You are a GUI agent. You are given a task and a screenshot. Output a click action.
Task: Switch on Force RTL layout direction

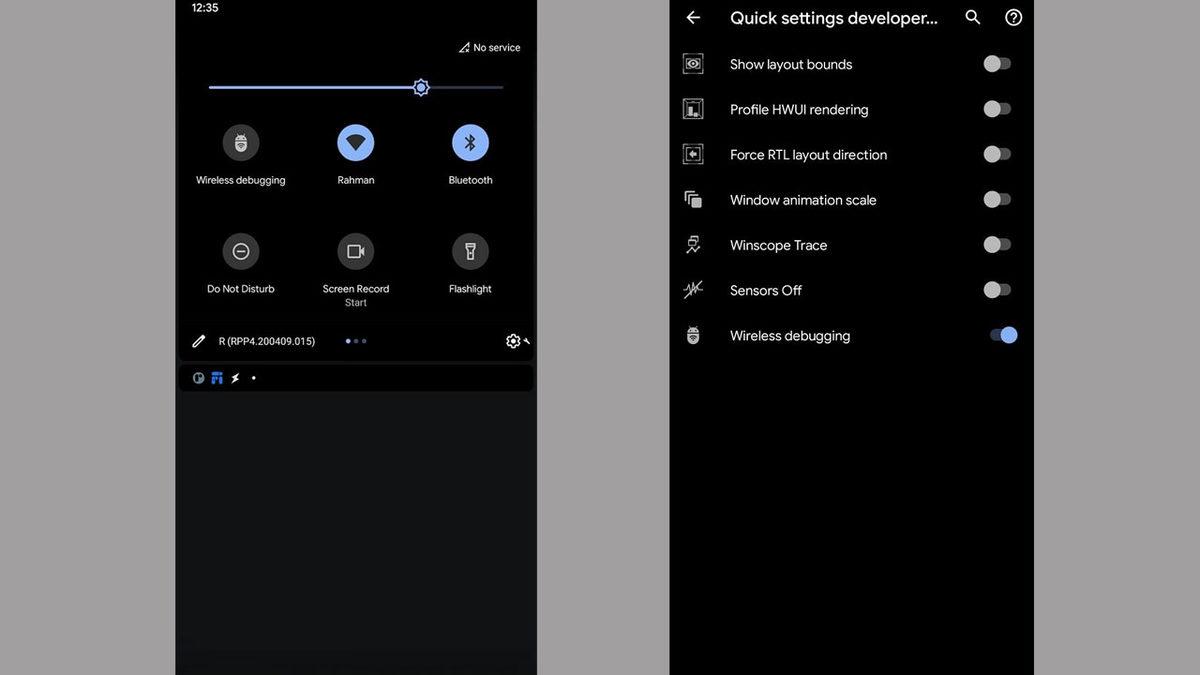997,154
